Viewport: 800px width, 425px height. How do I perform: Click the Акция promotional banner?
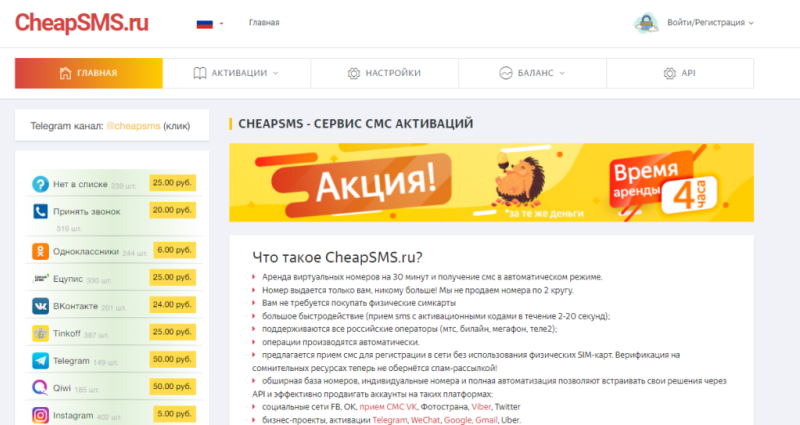click(491, 183)
